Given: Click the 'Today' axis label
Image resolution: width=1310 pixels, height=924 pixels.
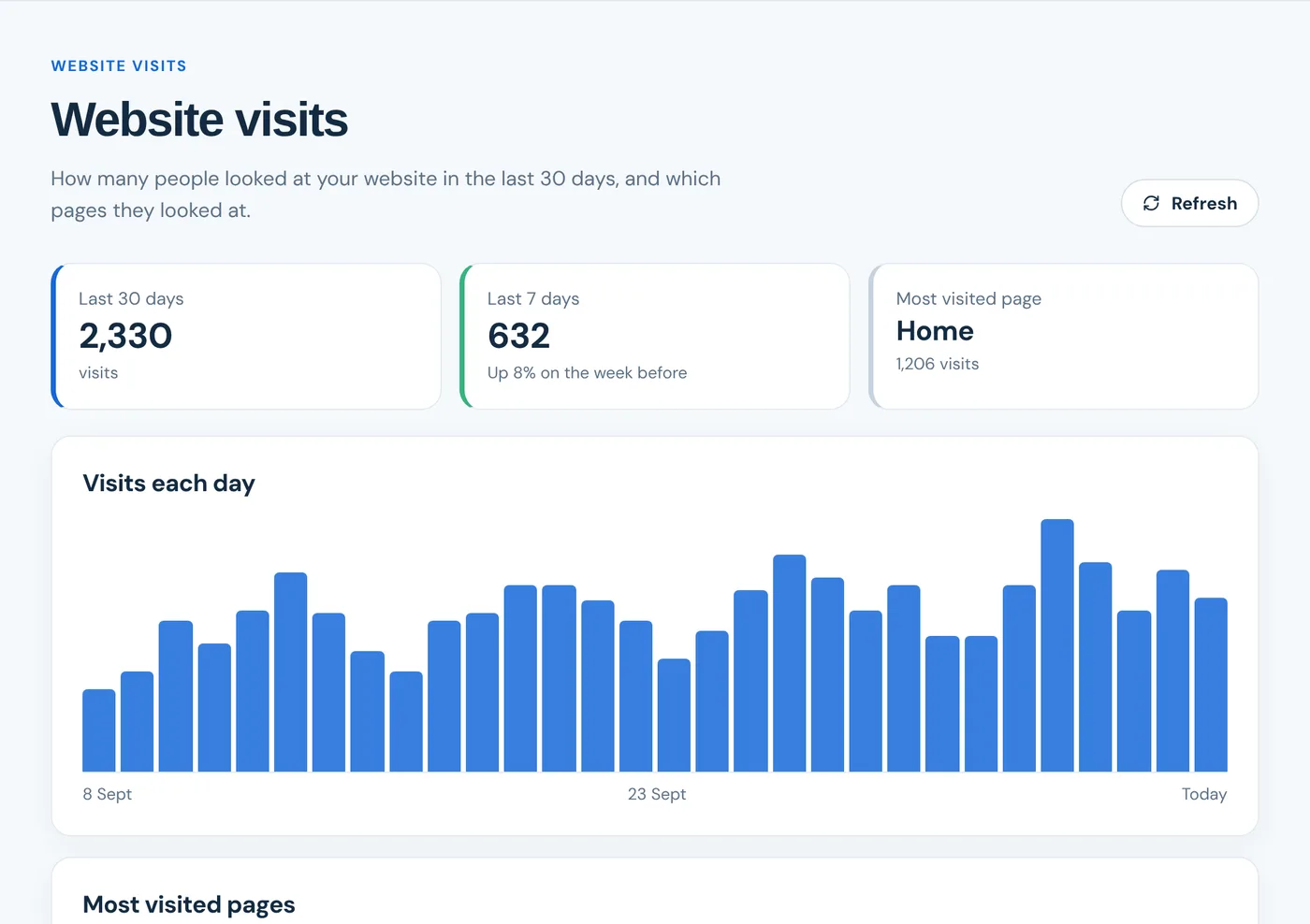Looking at the screenshot, I should click(1204, 794).
